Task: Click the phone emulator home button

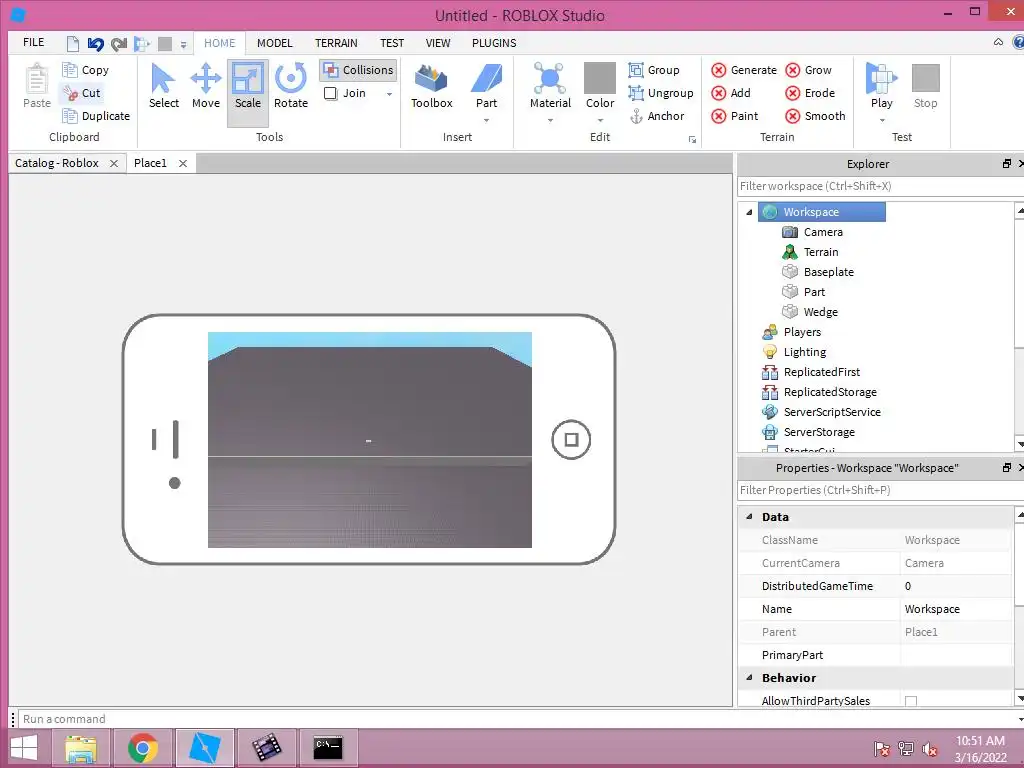Action: 571,440
